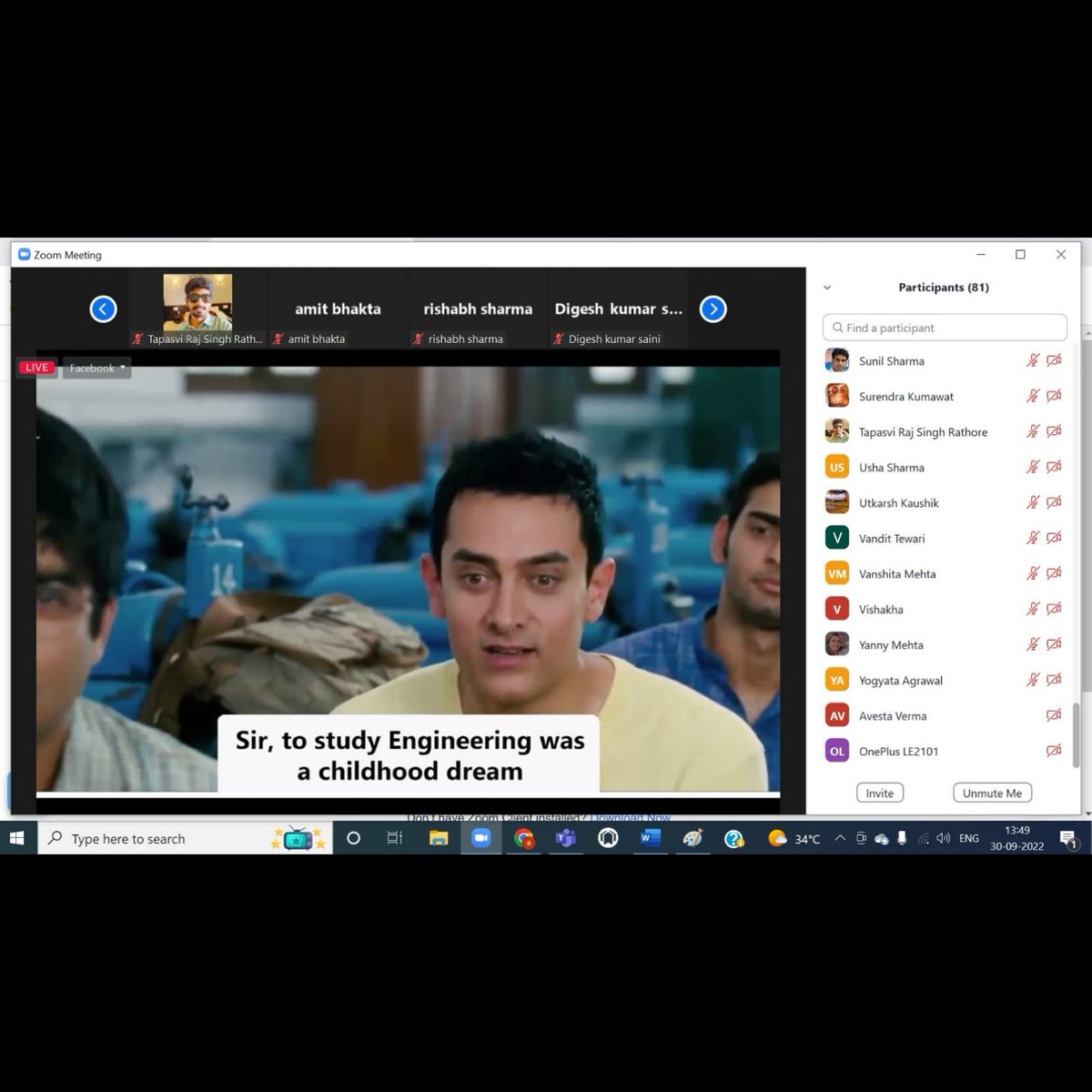Toggle Utkarsh Kaushik's muted microphone icon

1033,502
